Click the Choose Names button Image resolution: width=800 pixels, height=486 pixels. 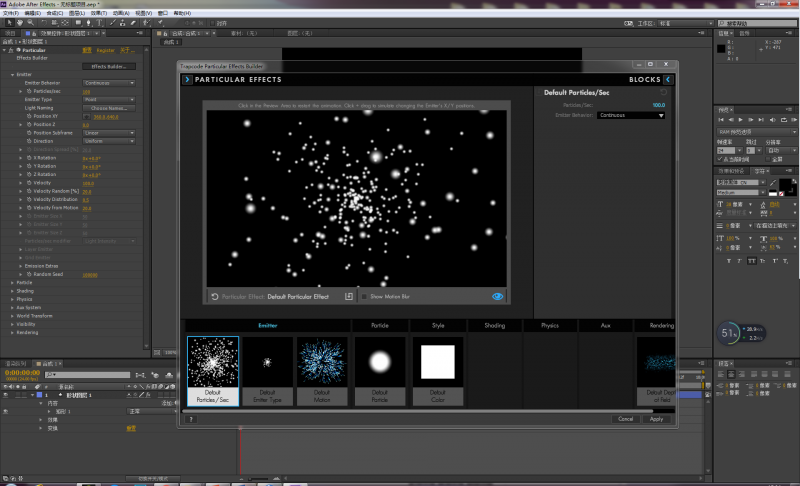tap(109, 108)
